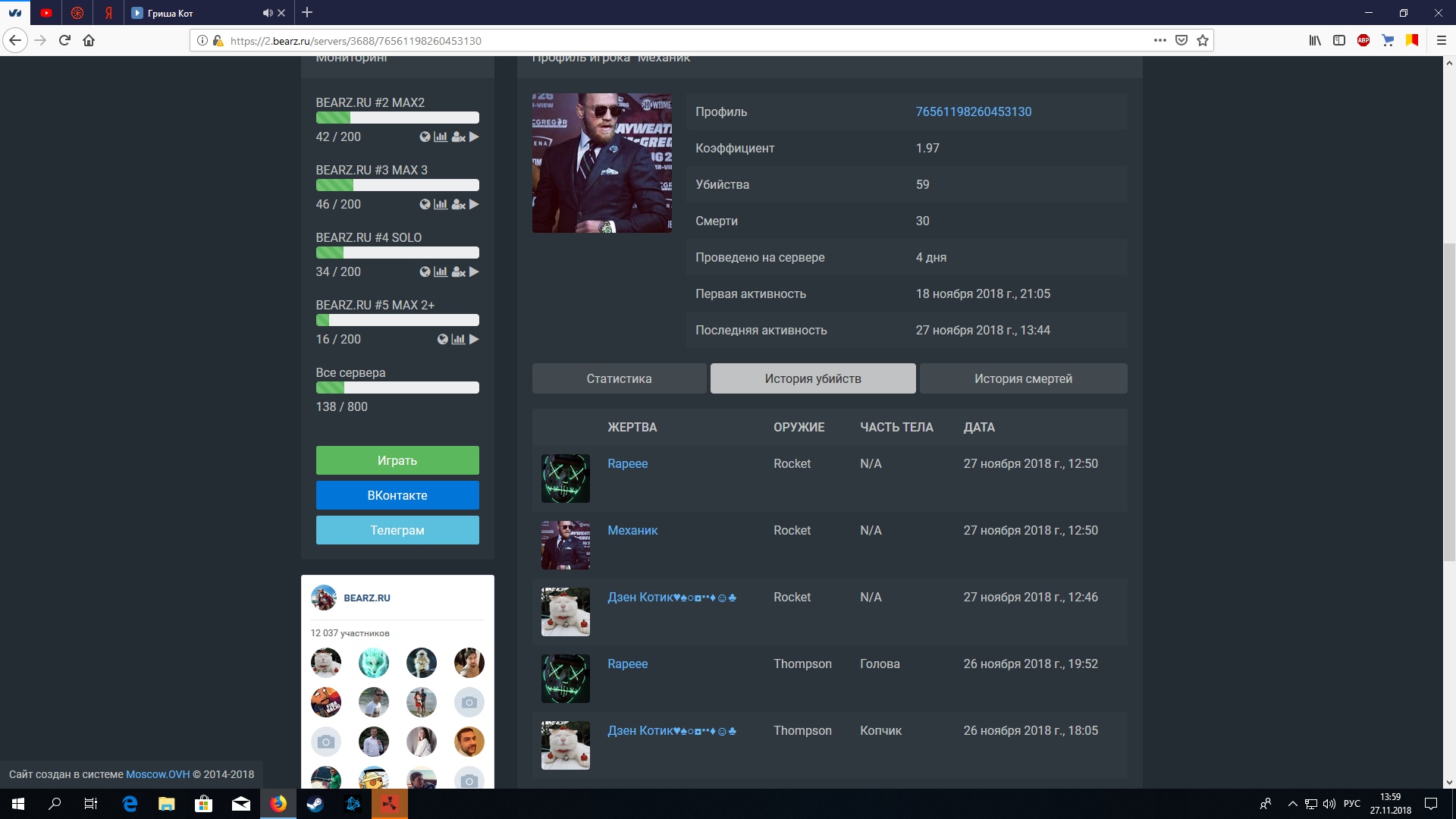Open the Steam profile ID link 76561198260453130
The width and height of the screenshot is (1456, 819).
(973, 111)
